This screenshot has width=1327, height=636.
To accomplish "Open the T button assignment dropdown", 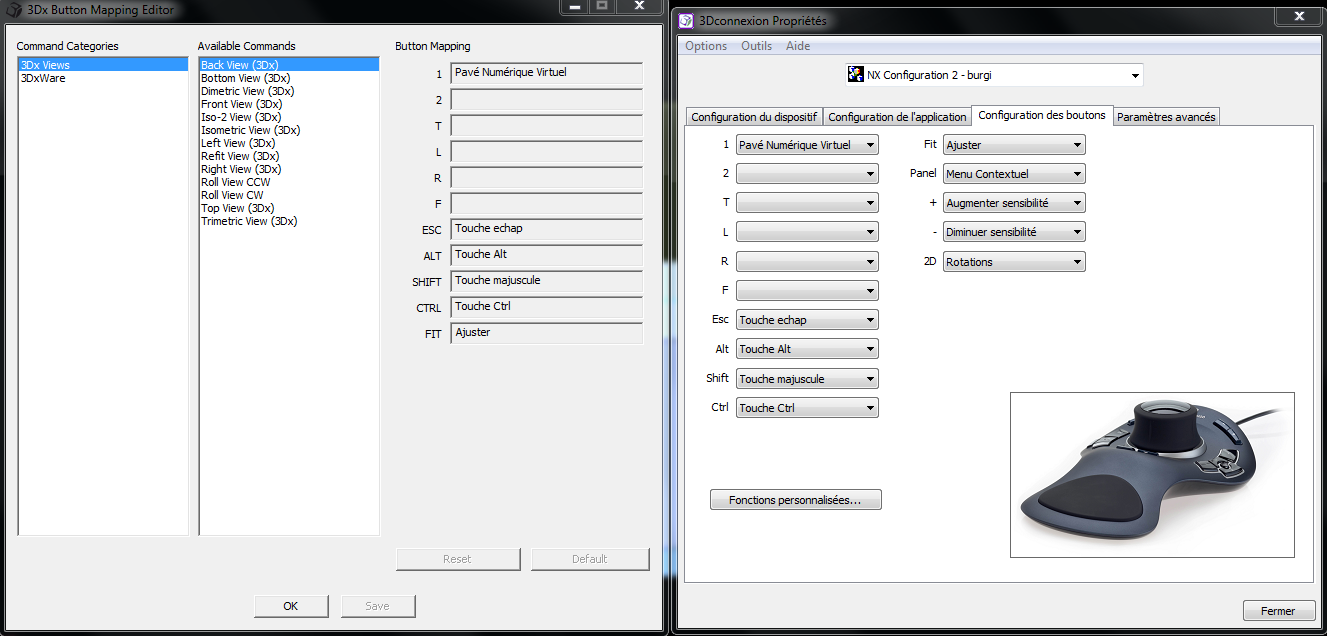I will coord(807,203).
